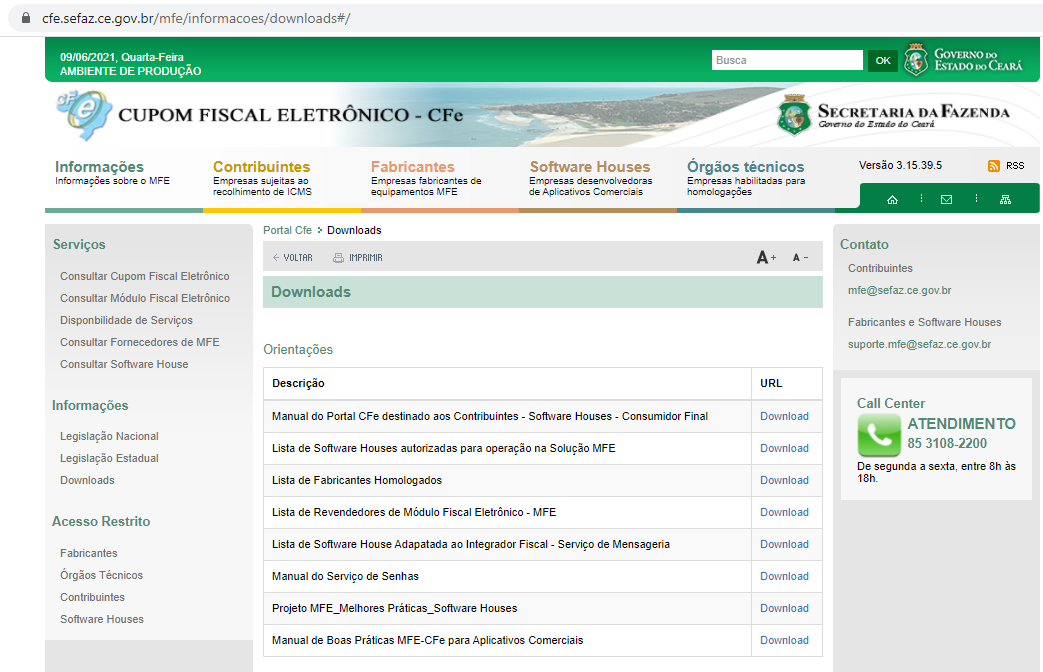Open Órgãos Técnicos under Acesso Restrito
This screenshot has height=672, width=1043.
(101, 575)
